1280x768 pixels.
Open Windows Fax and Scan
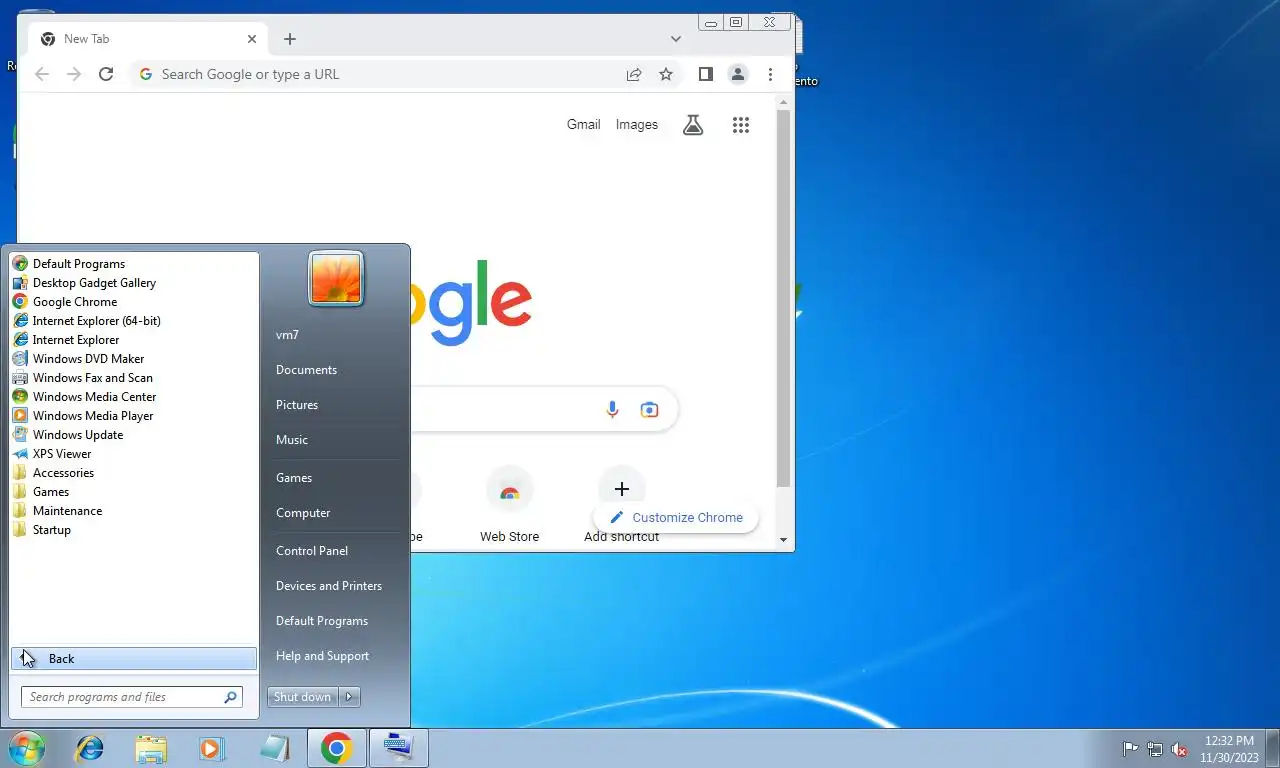pyautogui.click(x=82, y=378)
